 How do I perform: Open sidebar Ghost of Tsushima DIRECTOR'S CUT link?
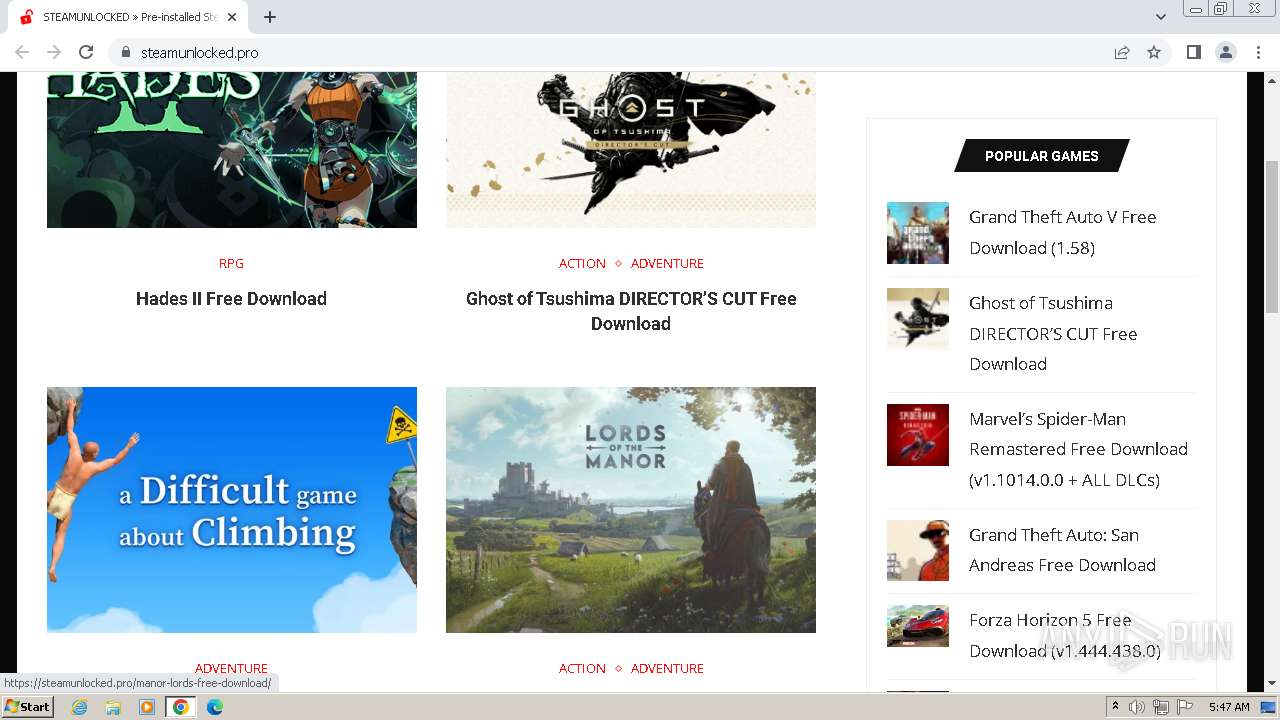coord(1053,333)
